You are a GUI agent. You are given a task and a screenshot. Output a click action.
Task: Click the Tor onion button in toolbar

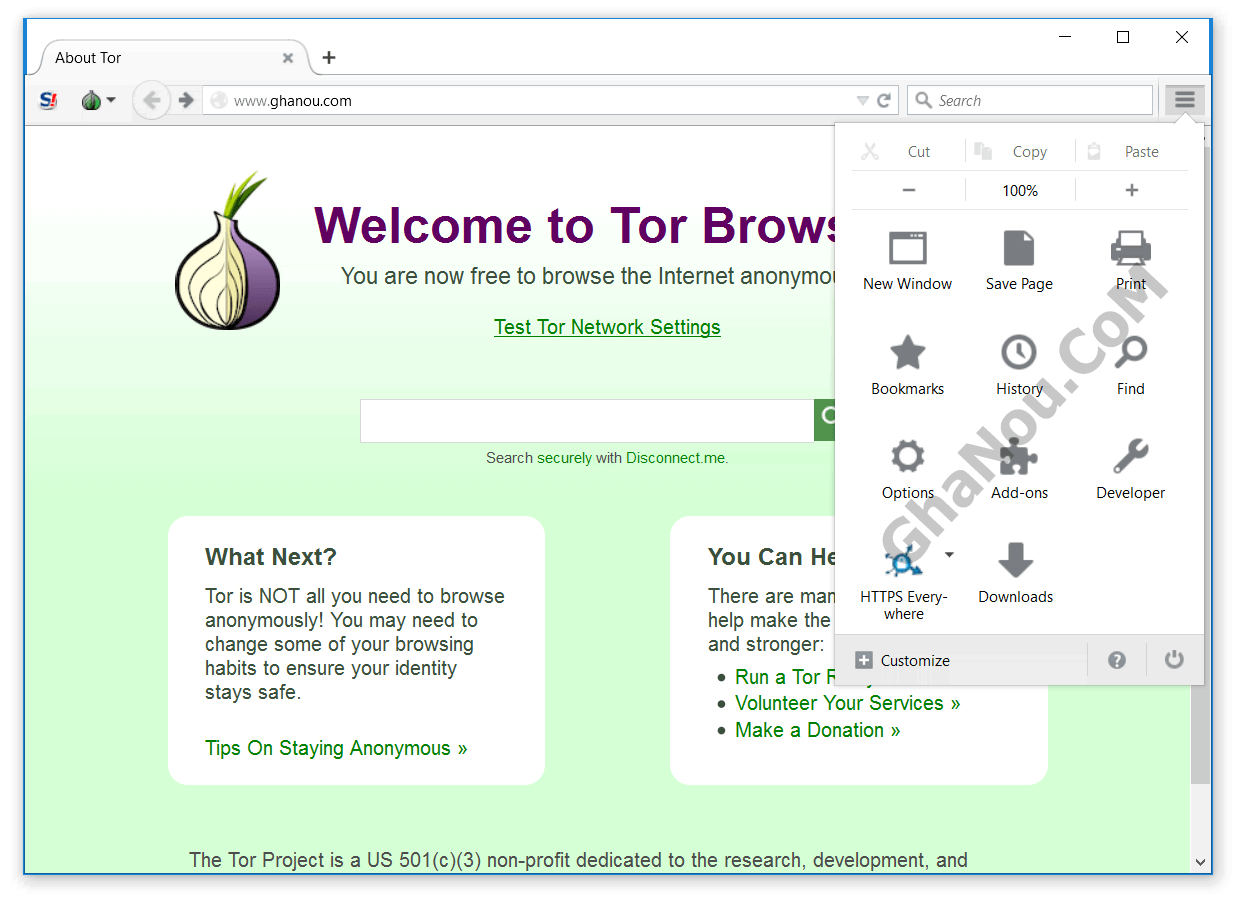point(91,100)
